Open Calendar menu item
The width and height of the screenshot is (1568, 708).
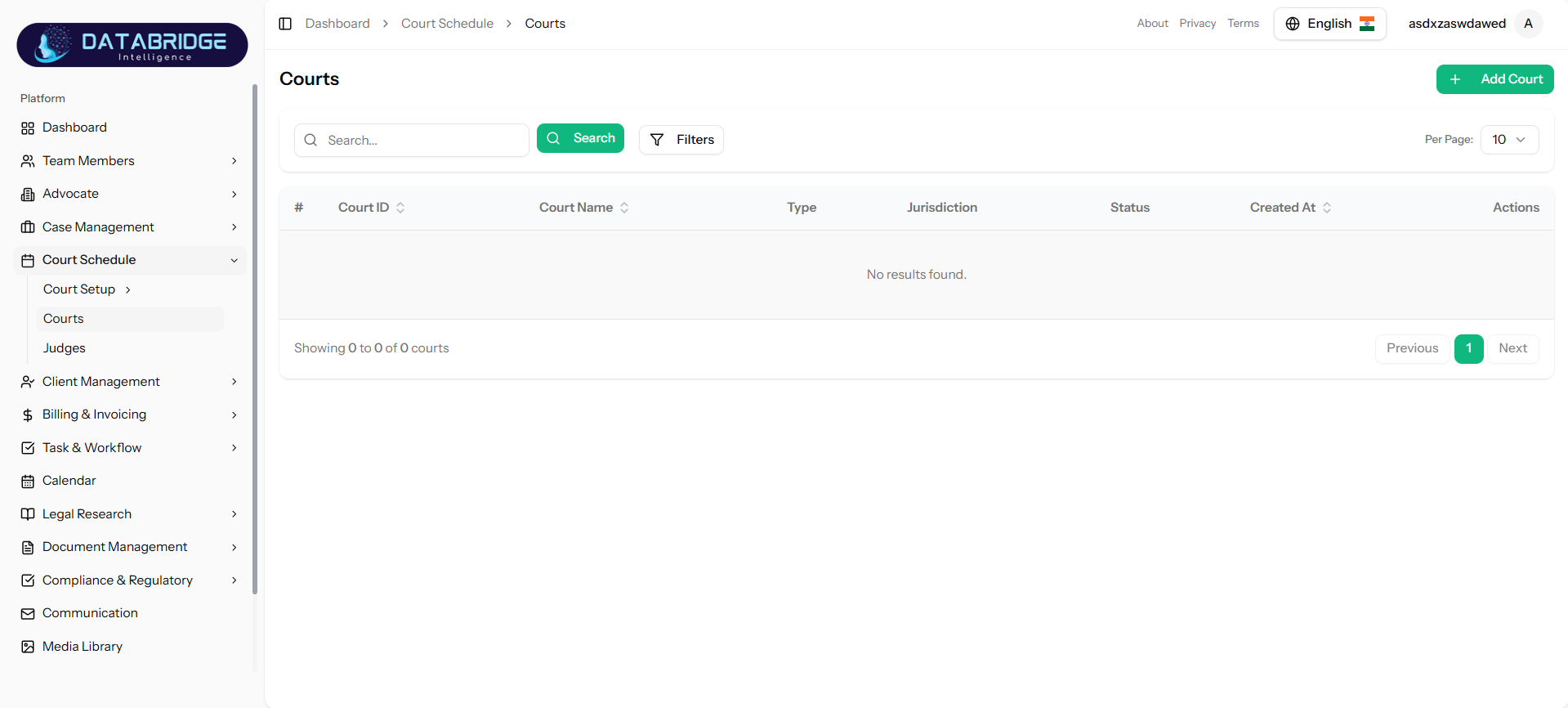coord(131,481)
